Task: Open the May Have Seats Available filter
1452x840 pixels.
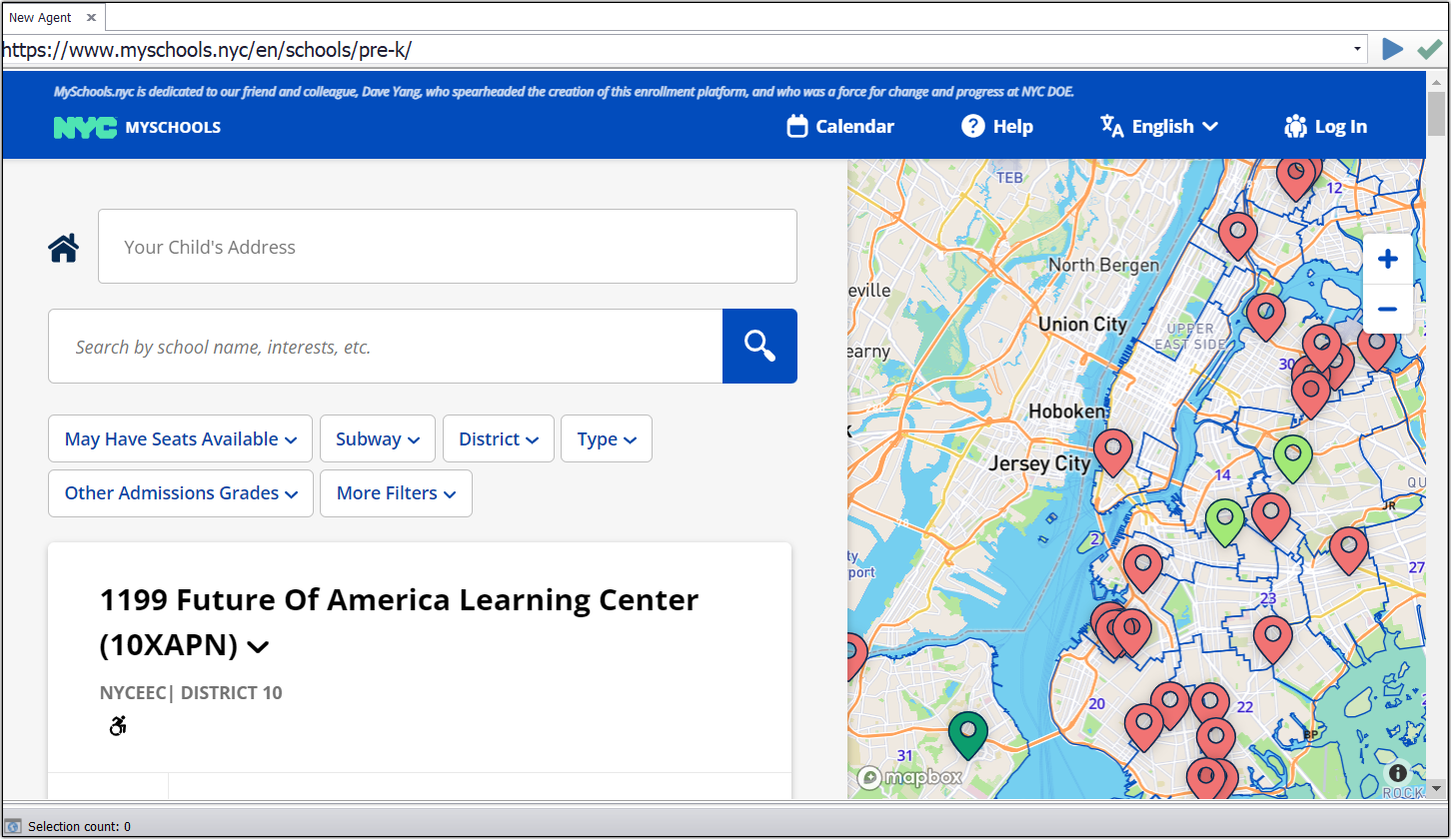Action: (x=180, y=439)
